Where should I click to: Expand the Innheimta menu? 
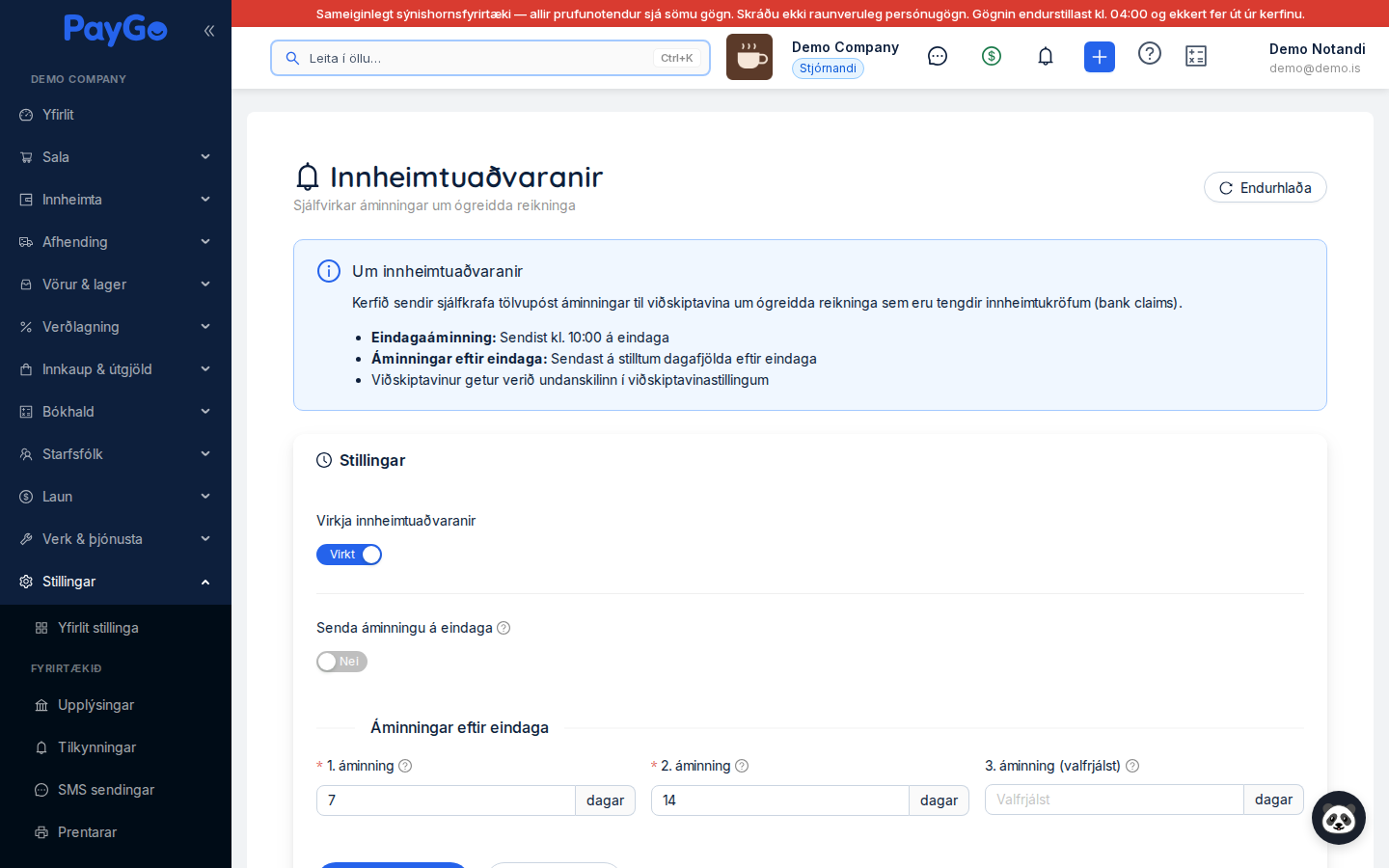[116, 200]
